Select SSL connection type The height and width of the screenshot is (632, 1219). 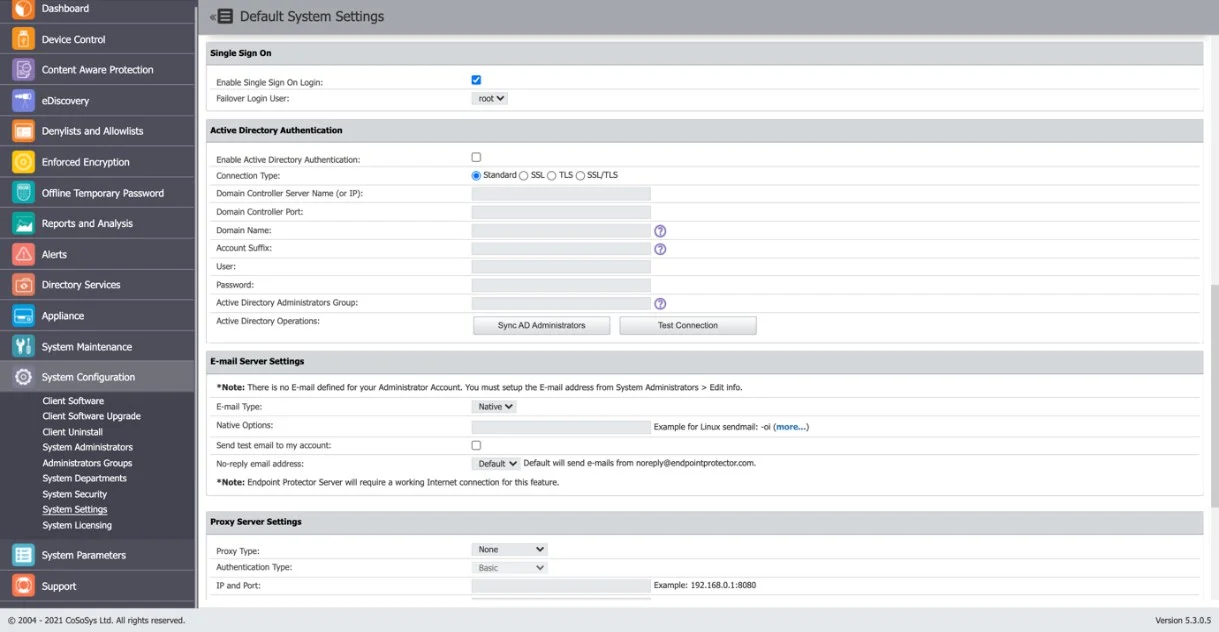(524, 175)
